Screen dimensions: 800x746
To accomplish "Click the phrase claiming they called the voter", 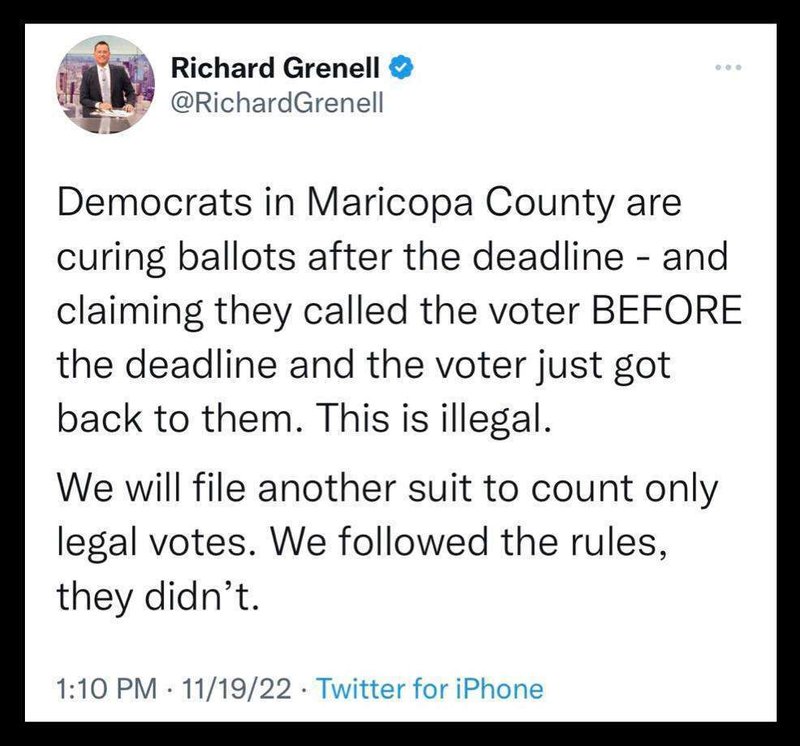I will click(x=319, y=311).
